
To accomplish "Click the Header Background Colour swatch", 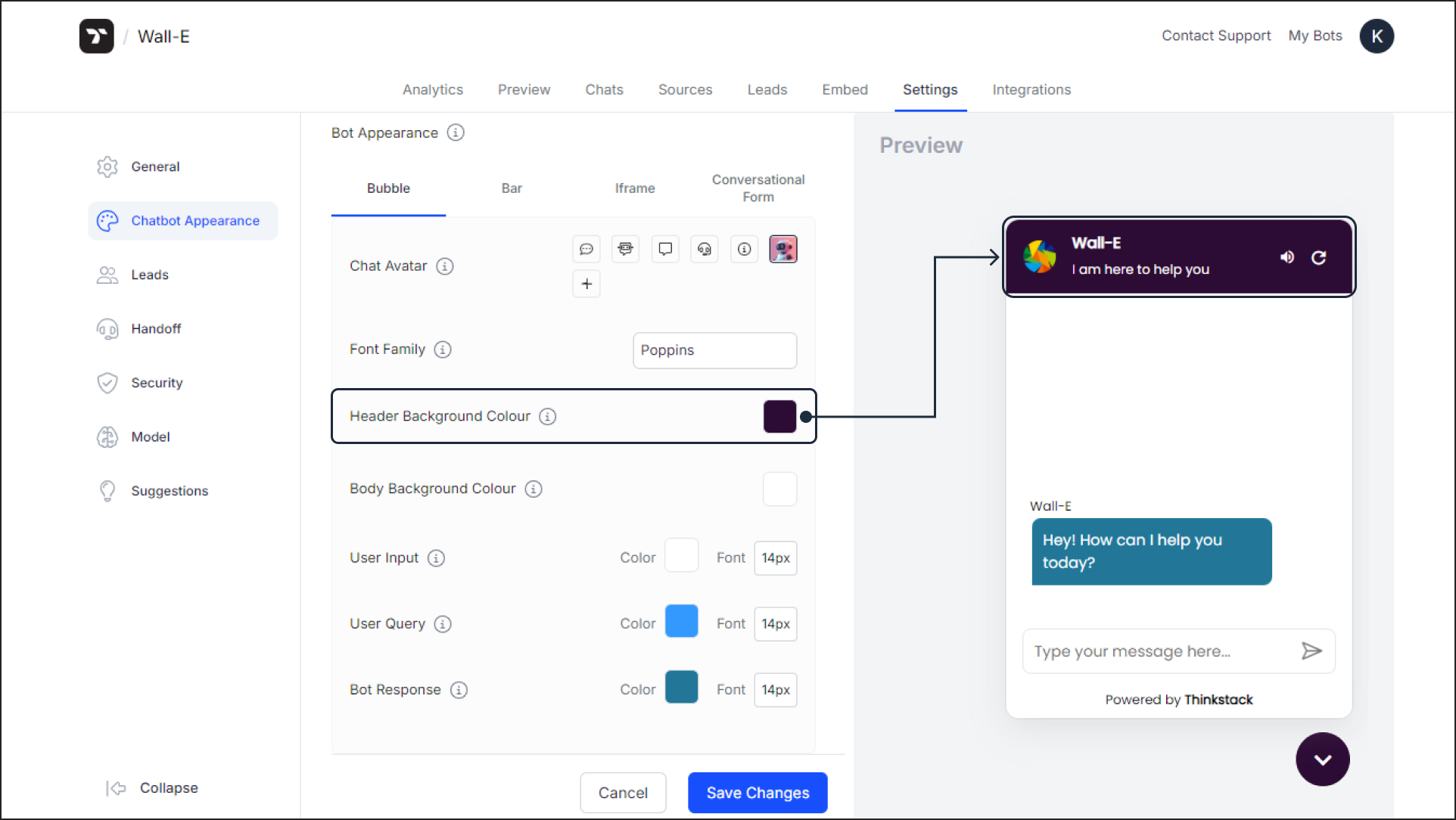I will click(x=779, y=416).
